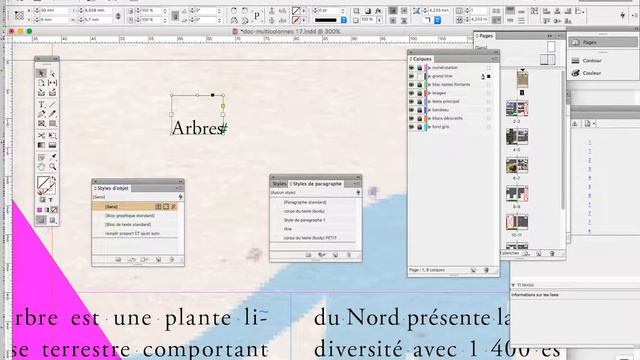Click trash icon in Styles d'objet panel
Viewport: 640px width, 360px height.
172,260
